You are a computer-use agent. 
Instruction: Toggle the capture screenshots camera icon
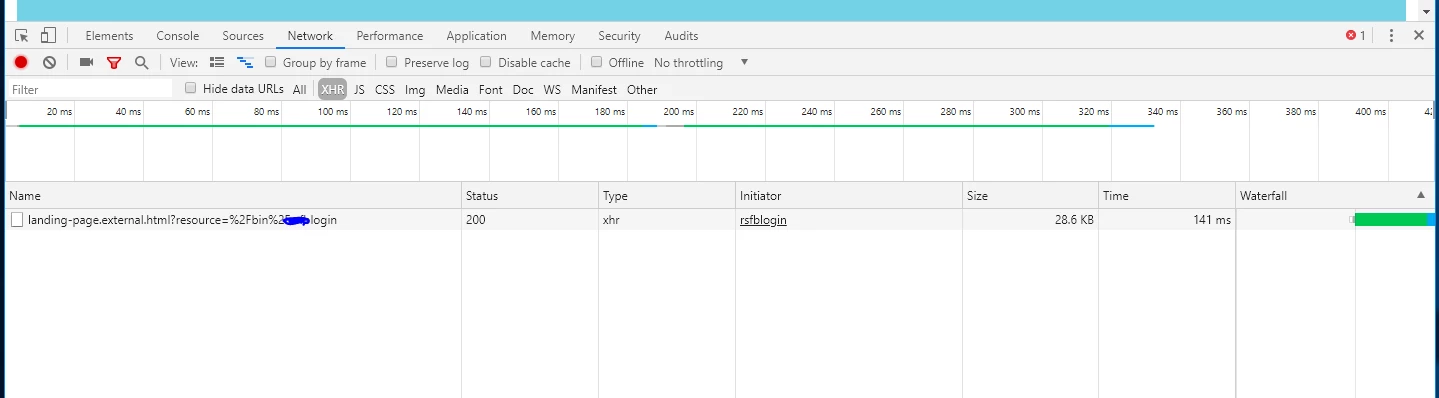pos(86,62)
